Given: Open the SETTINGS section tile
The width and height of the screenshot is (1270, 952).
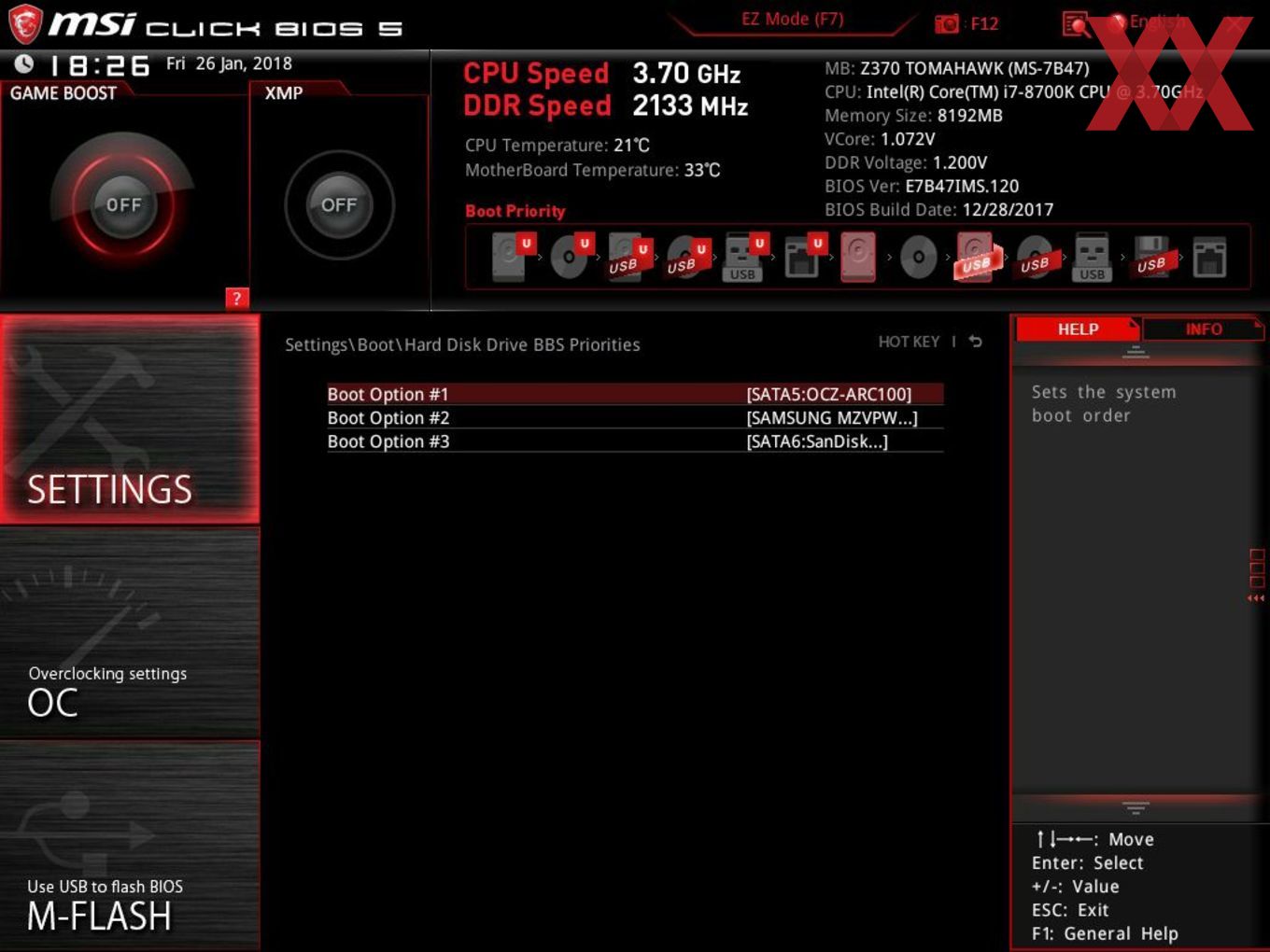Looking at the screenshot, I should [x=130, y=419].
